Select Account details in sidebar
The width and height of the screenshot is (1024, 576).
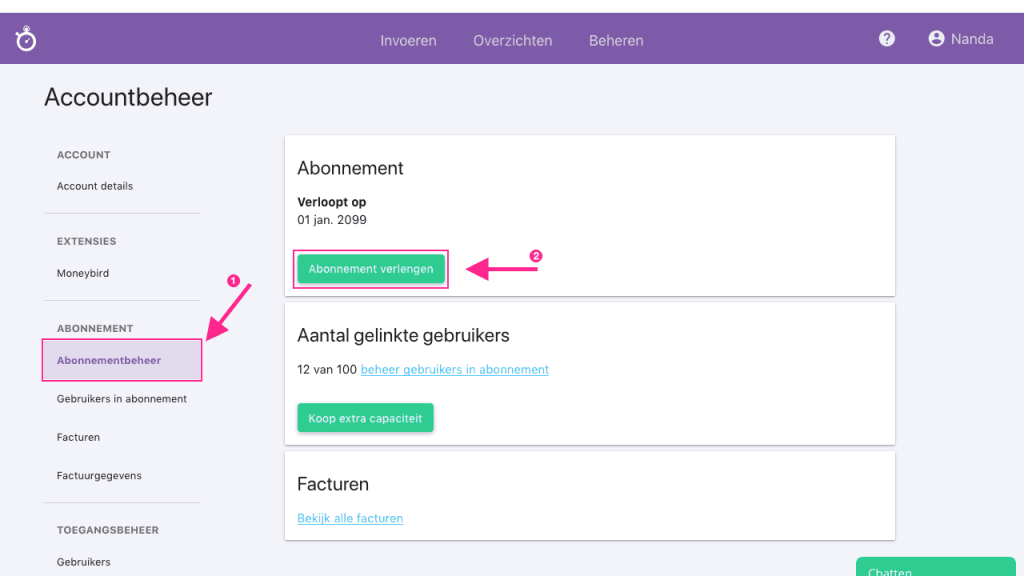[95, 186]
